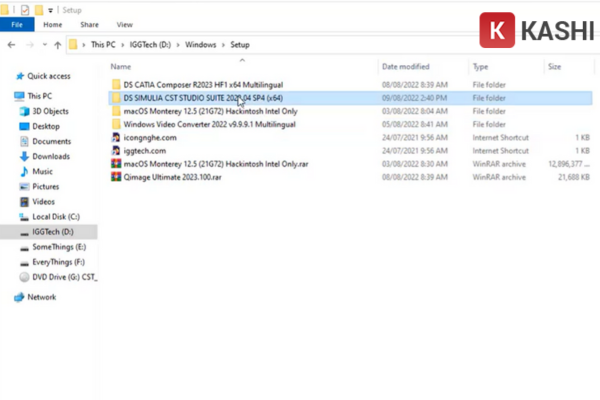Open the 3D Objects icon in sidebar
The height and width of the screenshot is (400, 600).
click(x=24, y=111)
